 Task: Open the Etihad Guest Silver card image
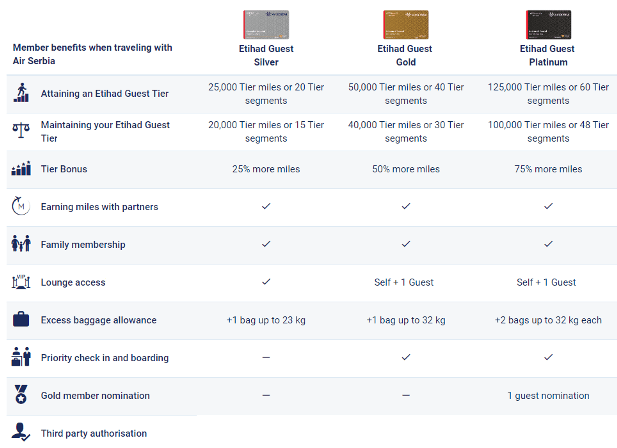pos(266,24)
